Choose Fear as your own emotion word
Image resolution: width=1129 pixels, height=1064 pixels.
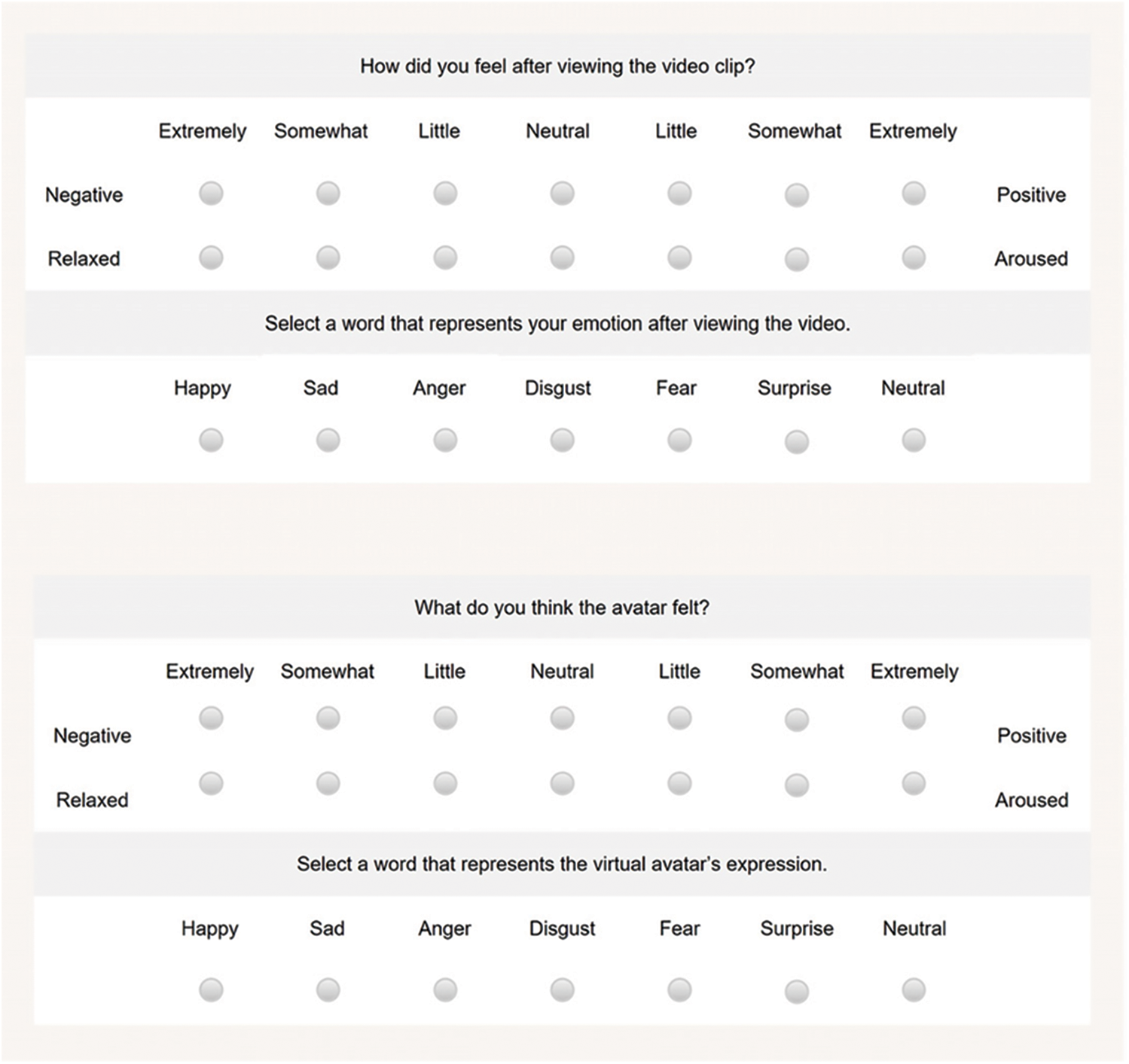click(679, 440)
